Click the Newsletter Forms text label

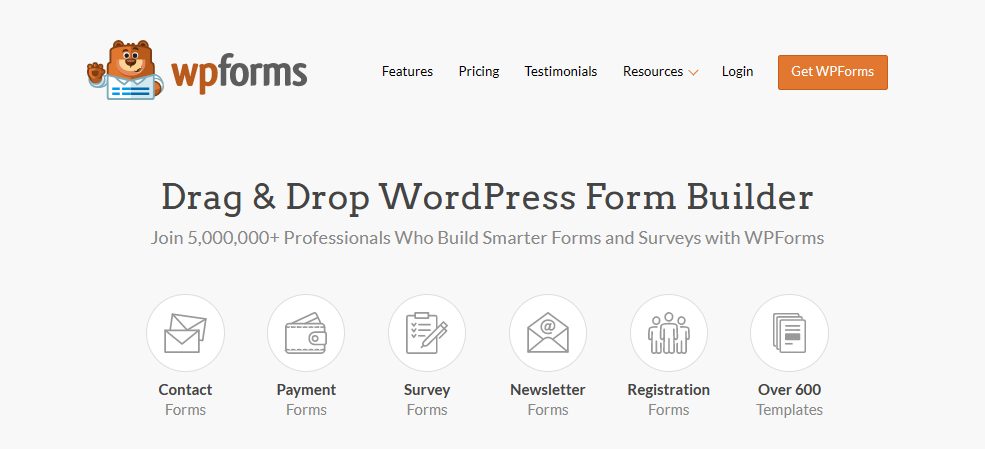point(548,399)
